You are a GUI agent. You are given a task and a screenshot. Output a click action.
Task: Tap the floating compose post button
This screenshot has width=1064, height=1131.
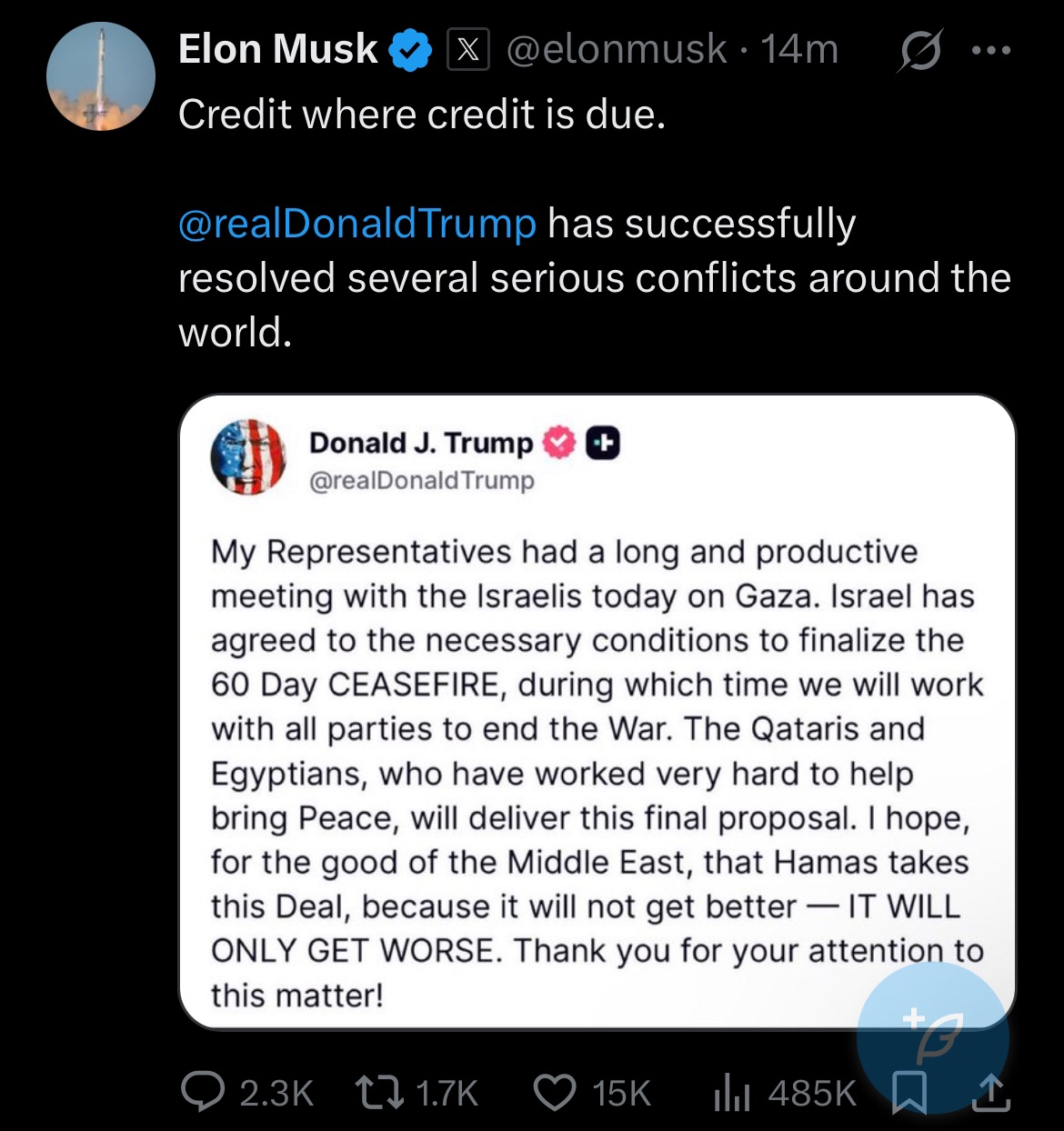point(933,1038)
